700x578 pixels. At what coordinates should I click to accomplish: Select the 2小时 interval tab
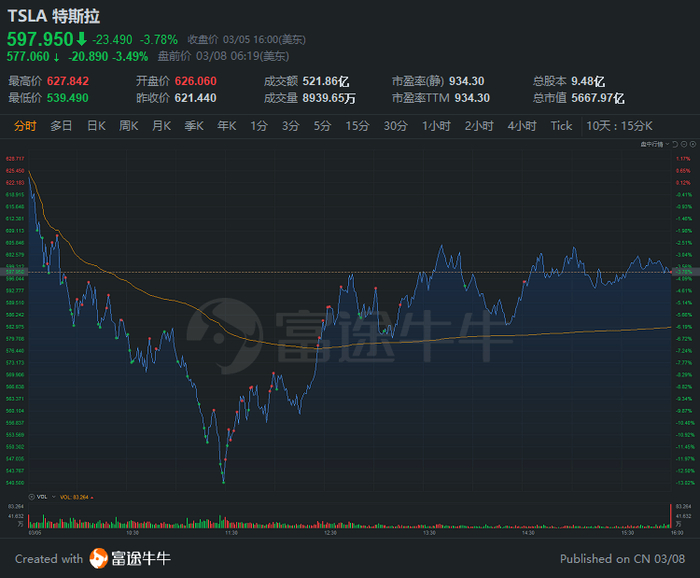(479, 126)
